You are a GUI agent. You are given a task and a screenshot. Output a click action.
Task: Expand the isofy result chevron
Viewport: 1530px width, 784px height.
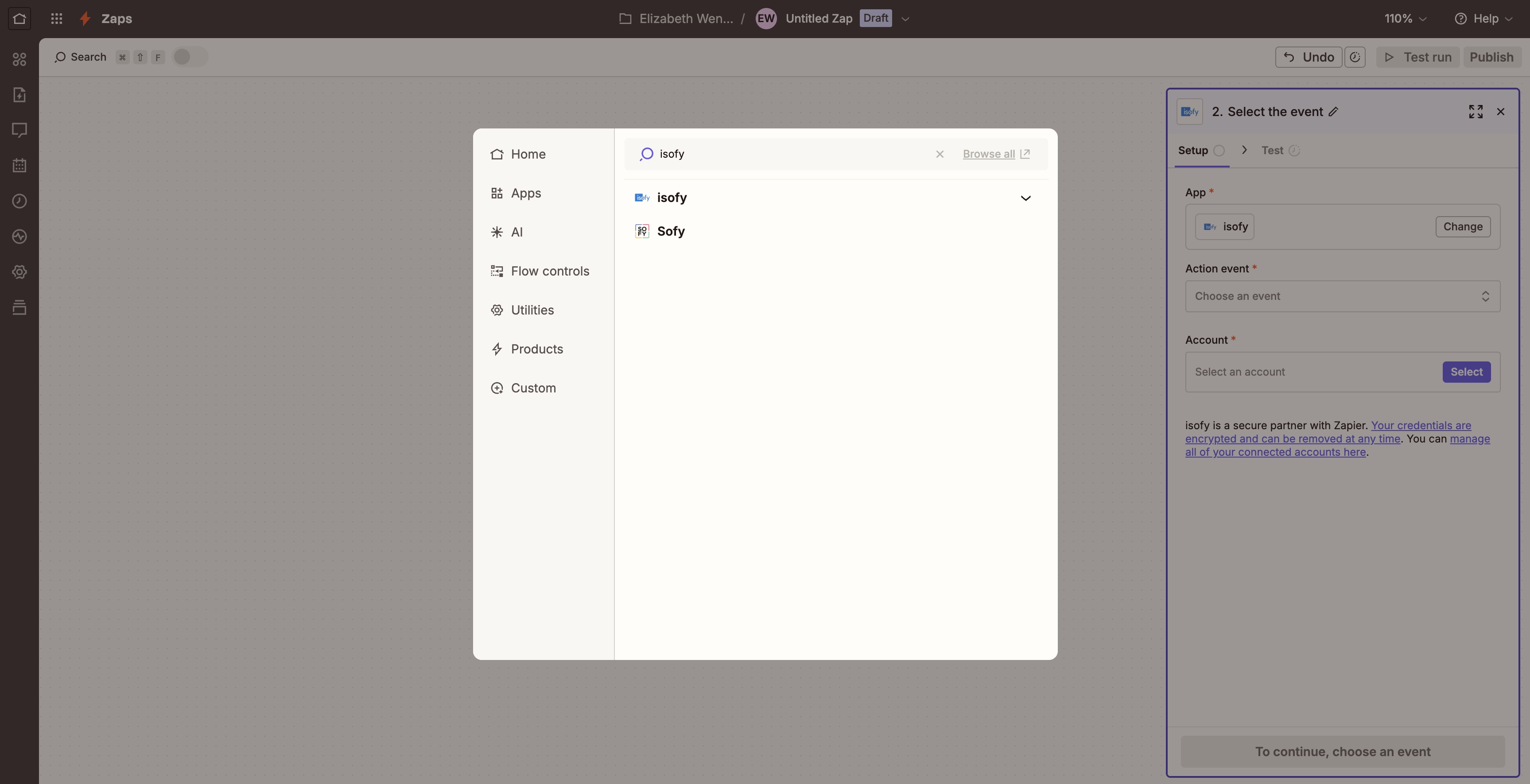[1025, 198]
